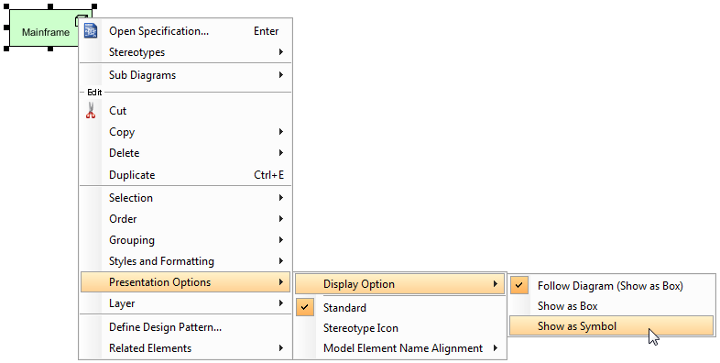Viewport: 720px width, 363px height.
Task: Click the Open Specification document icon
Action: point(90,31)
